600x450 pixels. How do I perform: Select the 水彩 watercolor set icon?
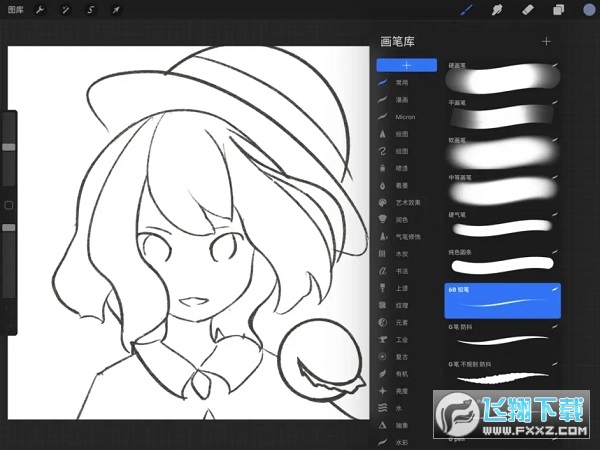pos(382,442)
